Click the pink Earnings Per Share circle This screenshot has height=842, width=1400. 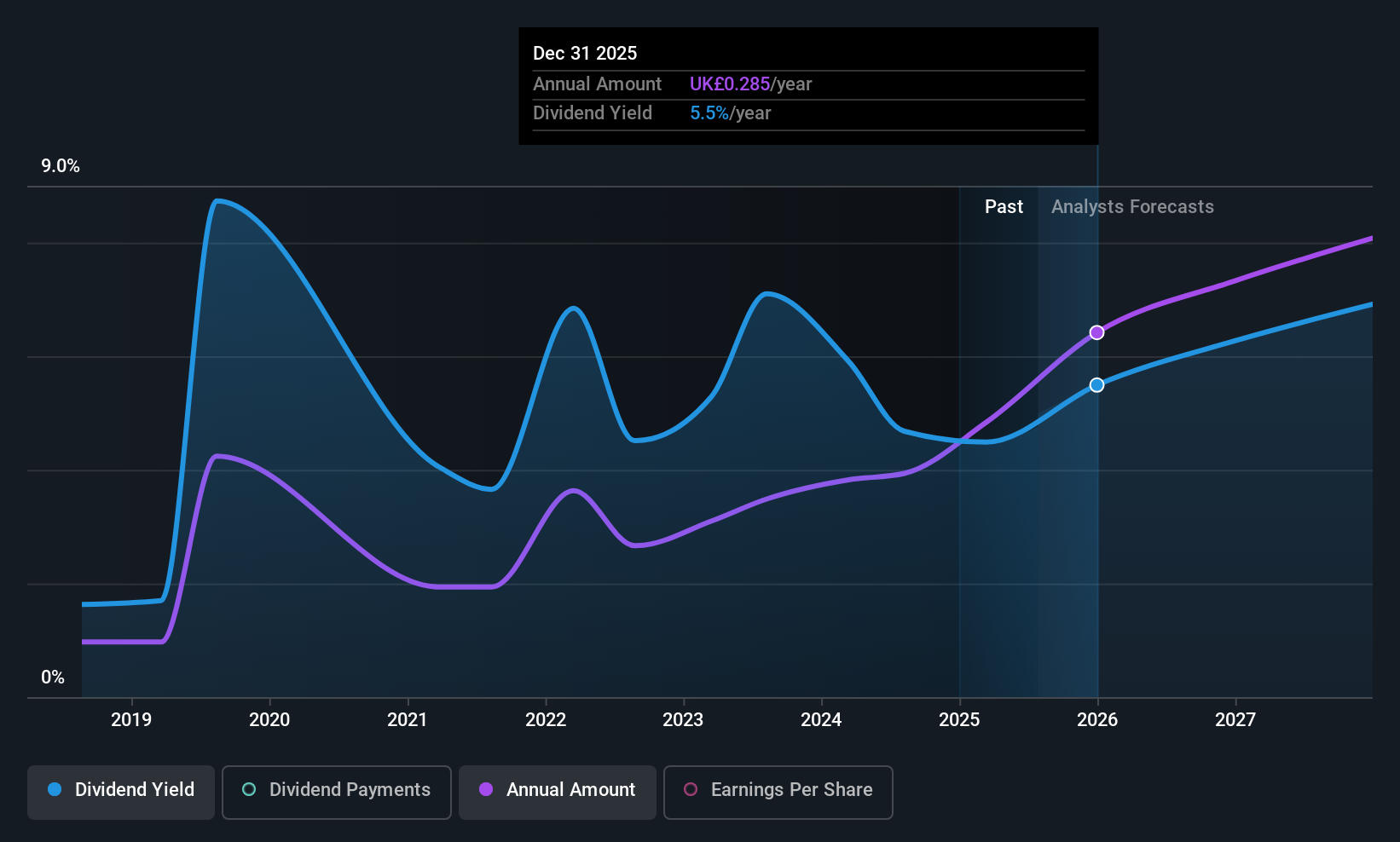[x=691, y=789]
